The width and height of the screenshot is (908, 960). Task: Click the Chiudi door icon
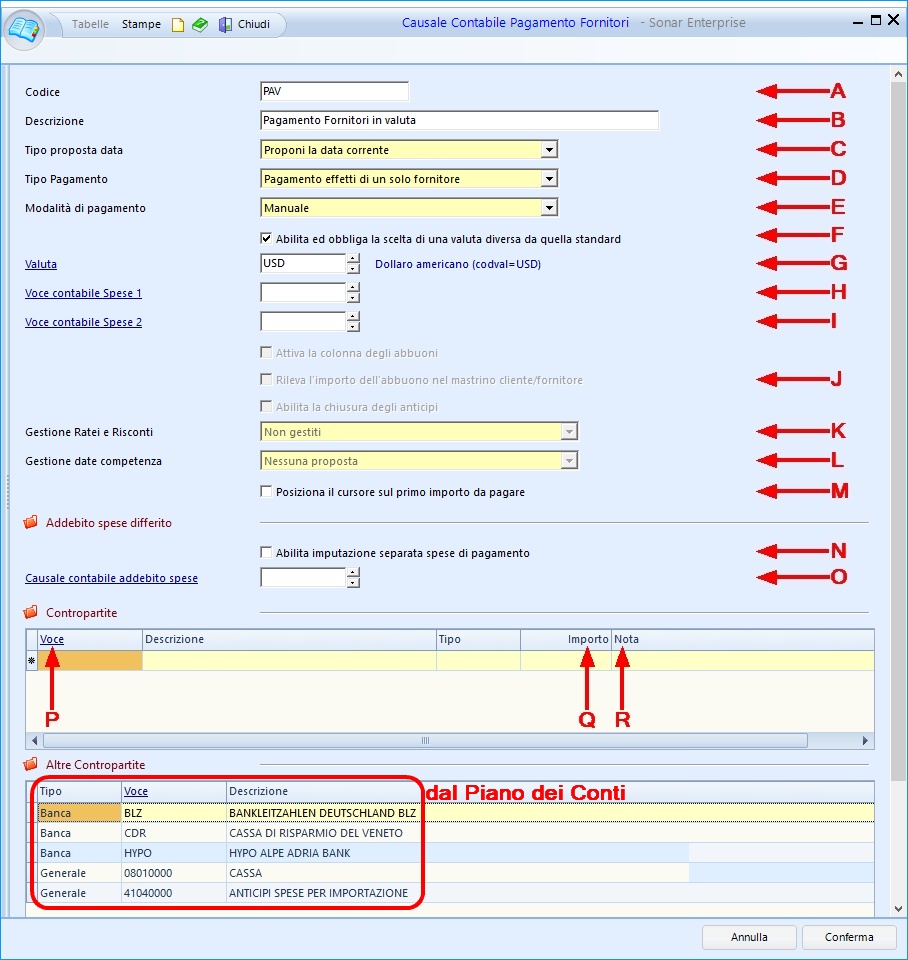click(x=225, y=25)
